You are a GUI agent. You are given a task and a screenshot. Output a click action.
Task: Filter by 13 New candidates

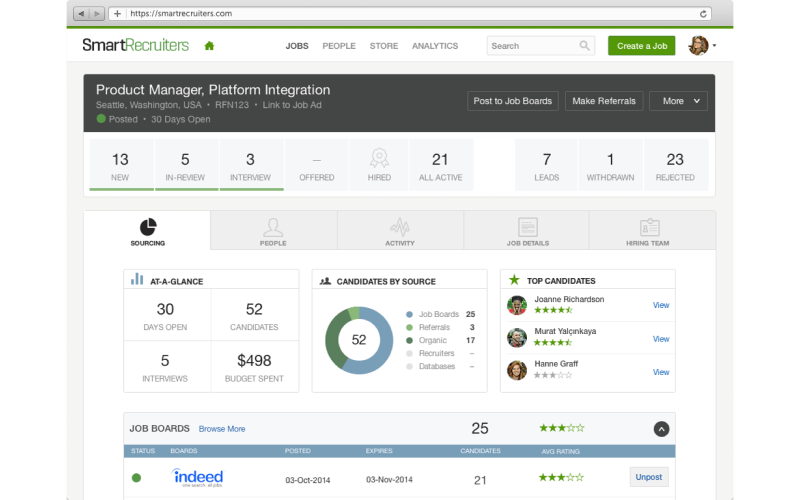[x=120, y=165]
